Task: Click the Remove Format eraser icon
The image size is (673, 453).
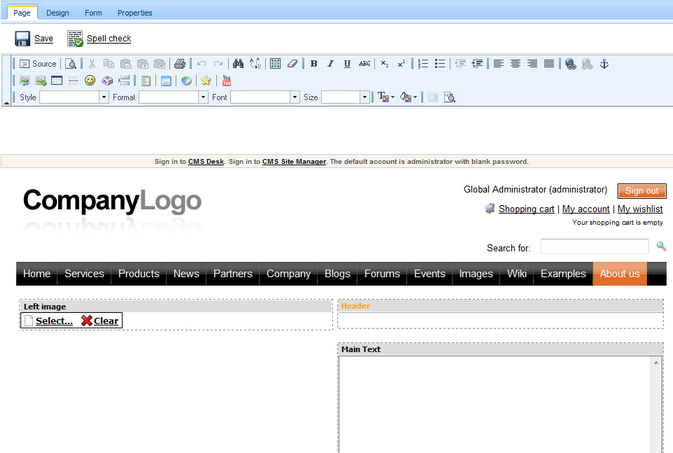Action: coord(292,64)
